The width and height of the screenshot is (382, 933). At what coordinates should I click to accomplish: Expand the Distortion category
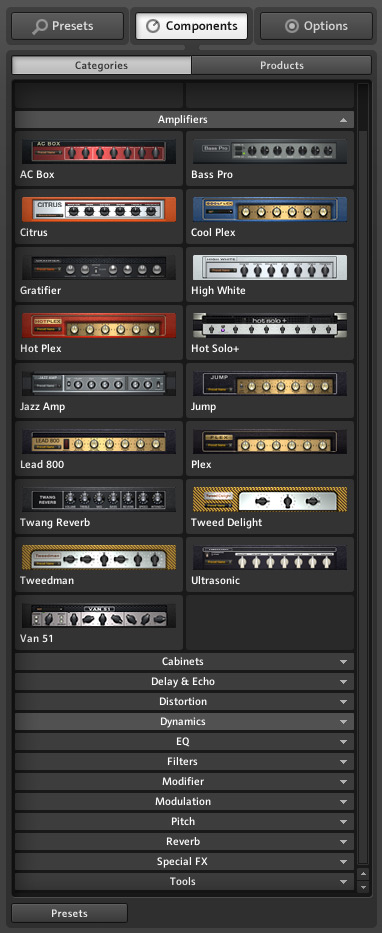[x=184, y=702]
